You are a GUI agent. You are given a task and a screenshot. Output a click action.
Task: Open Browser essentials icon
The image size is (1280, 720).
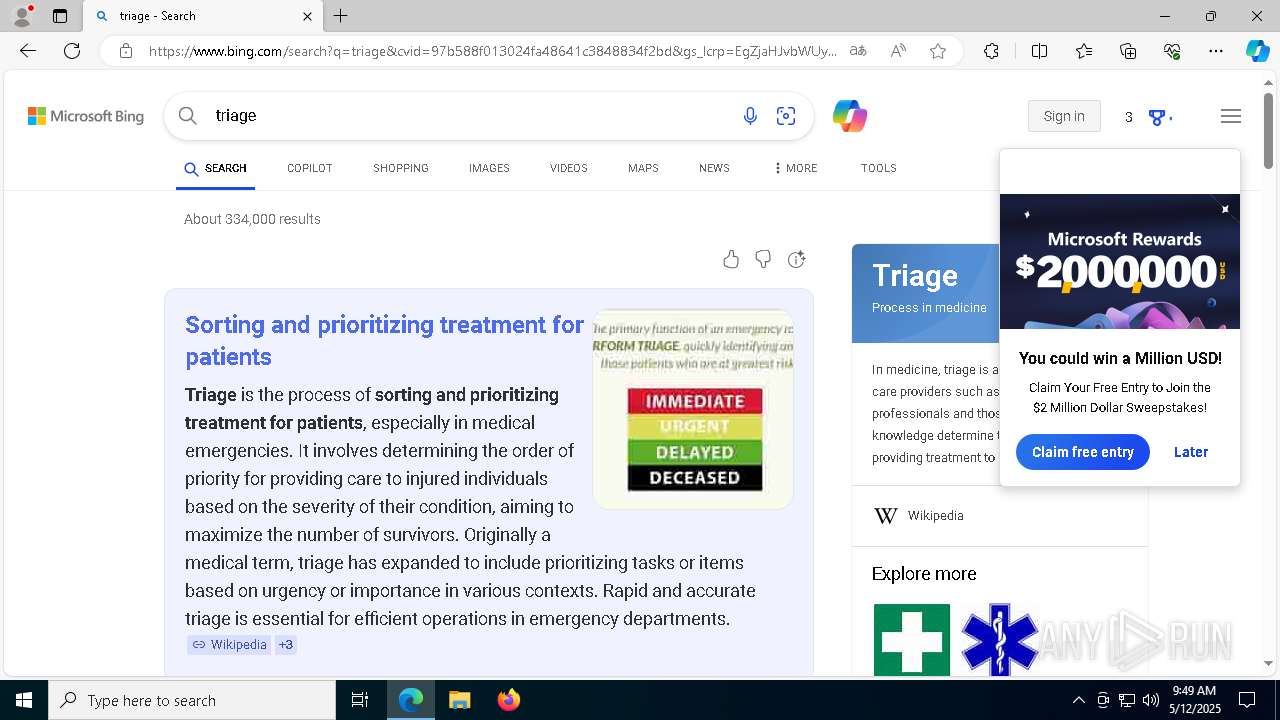tap(1172, 51)
